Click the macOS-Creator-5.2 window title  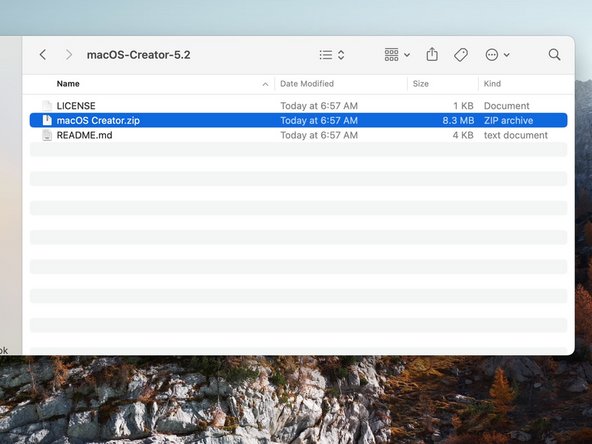point(139,55)
